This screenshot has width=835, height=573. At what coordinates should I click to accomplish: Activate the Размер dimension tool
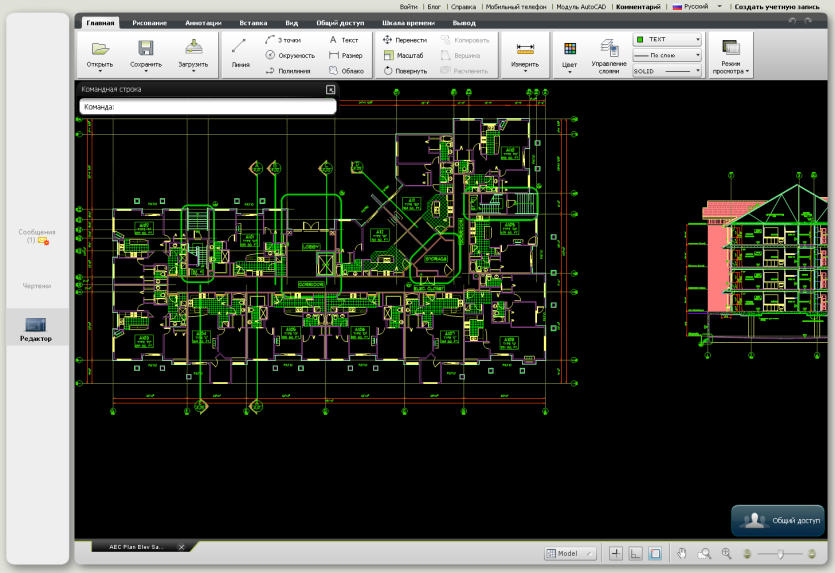click(346, 55)
